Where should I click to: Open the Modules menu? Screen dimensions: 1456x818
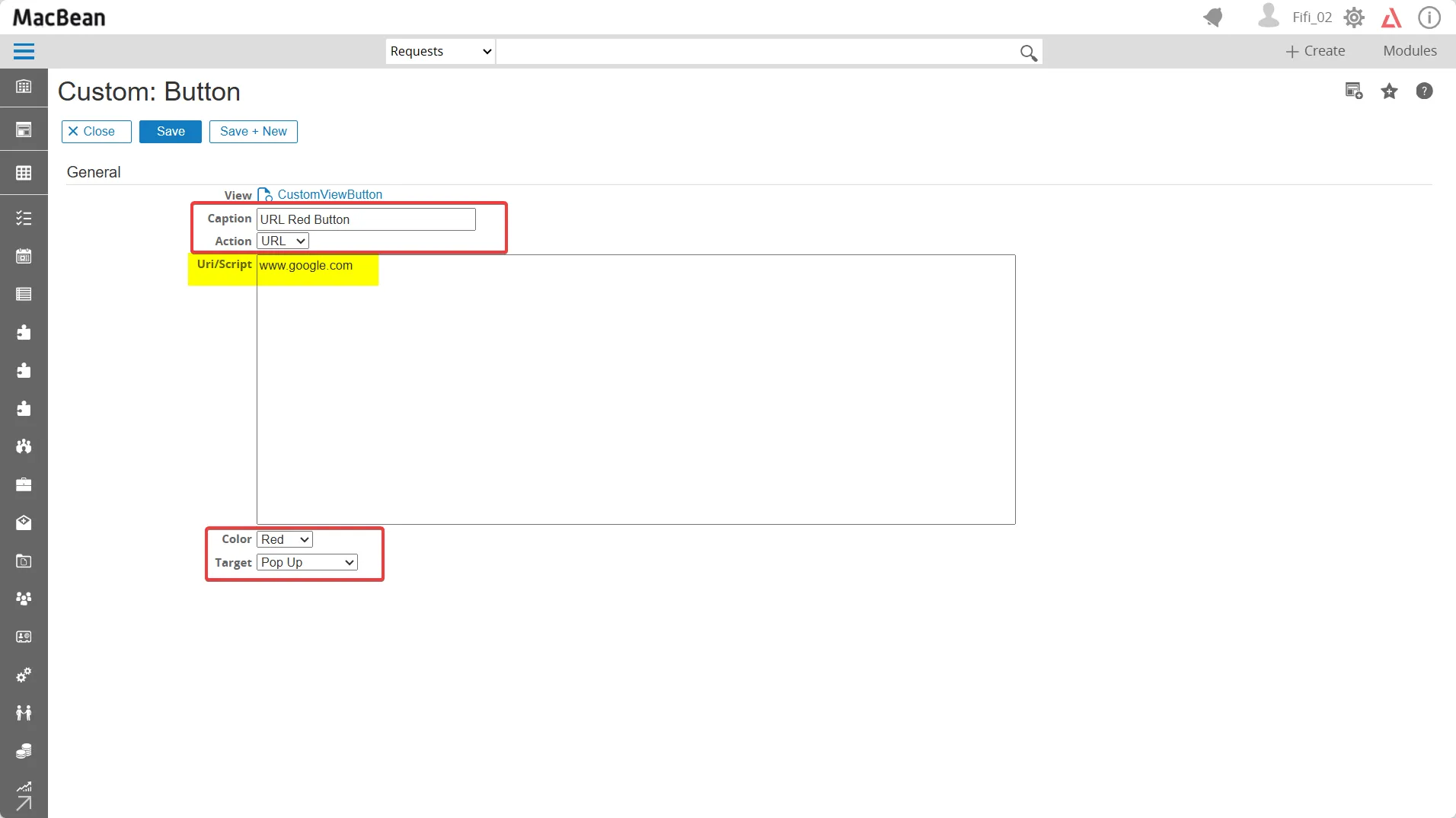1410,51
